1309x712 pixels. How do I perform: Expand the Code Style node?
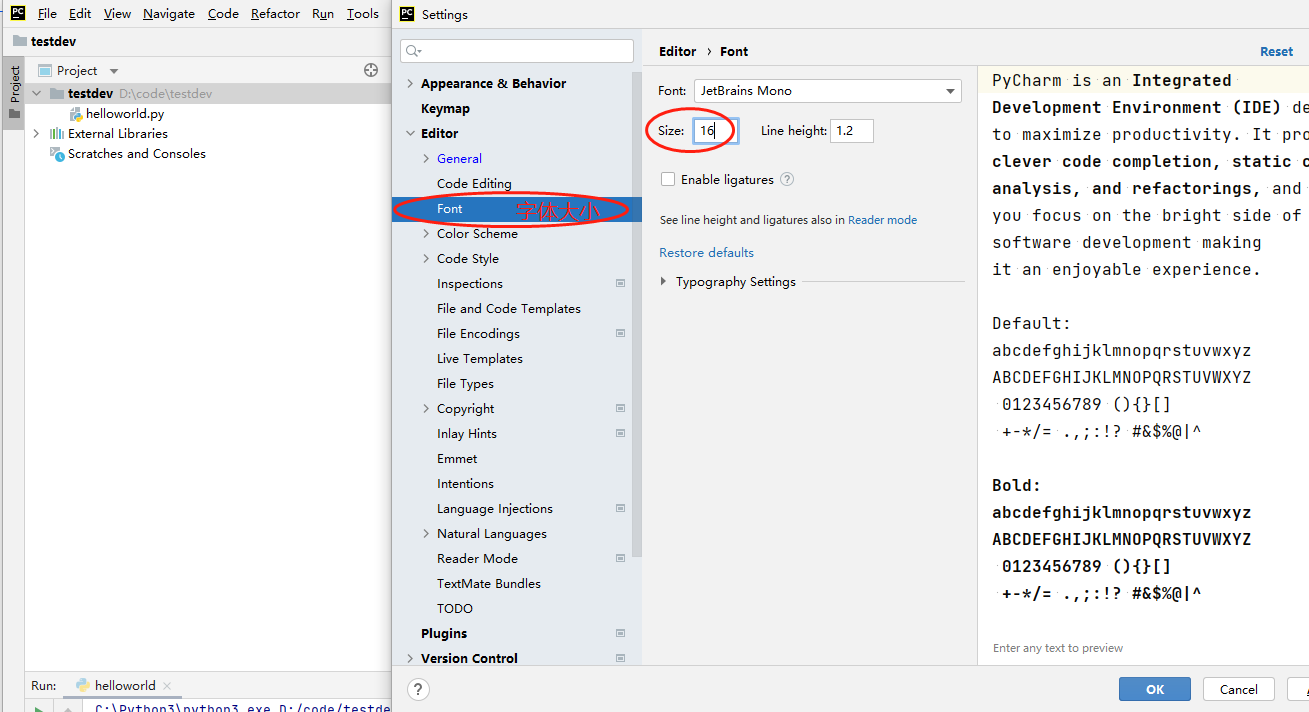click(426, 259)
